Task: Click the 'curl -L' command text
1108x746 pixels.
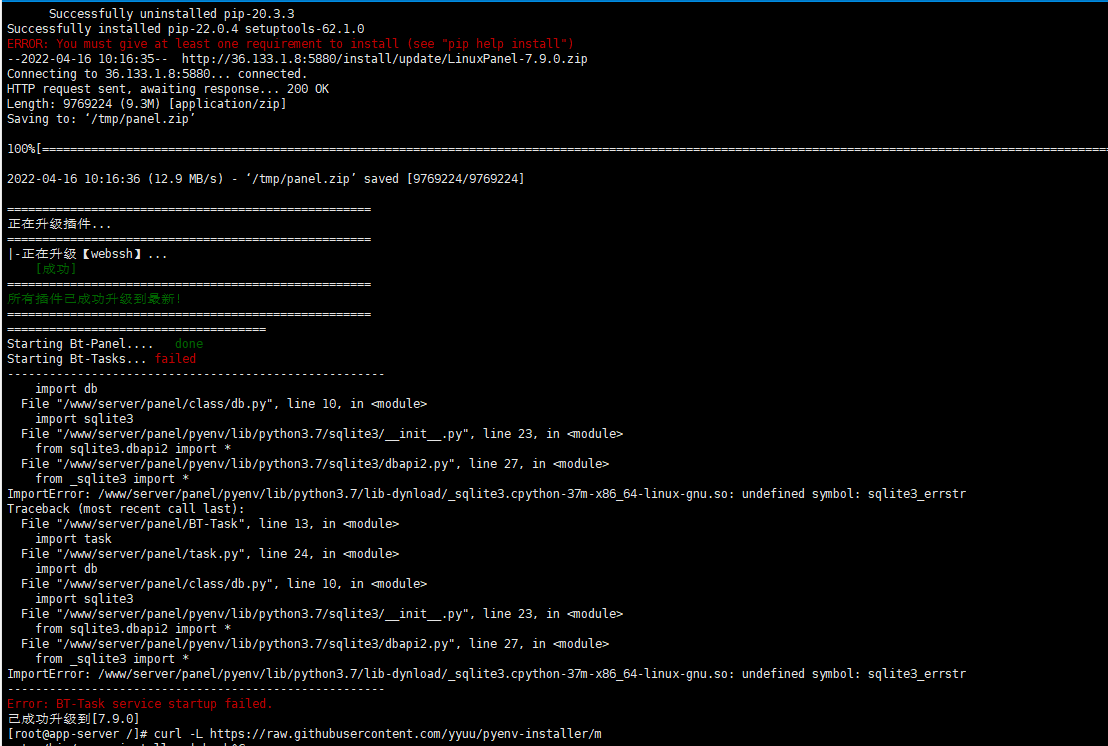Action: point(178,734)
